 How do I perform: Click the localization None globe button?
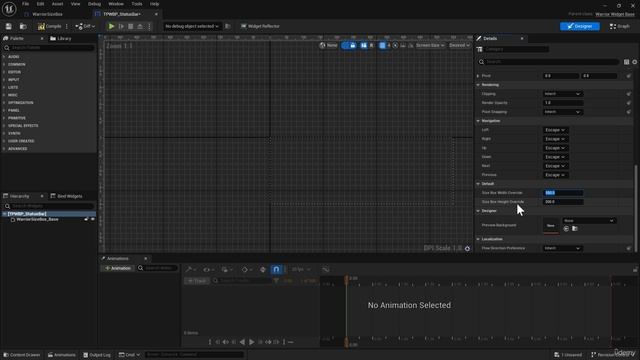pos(329,45)
